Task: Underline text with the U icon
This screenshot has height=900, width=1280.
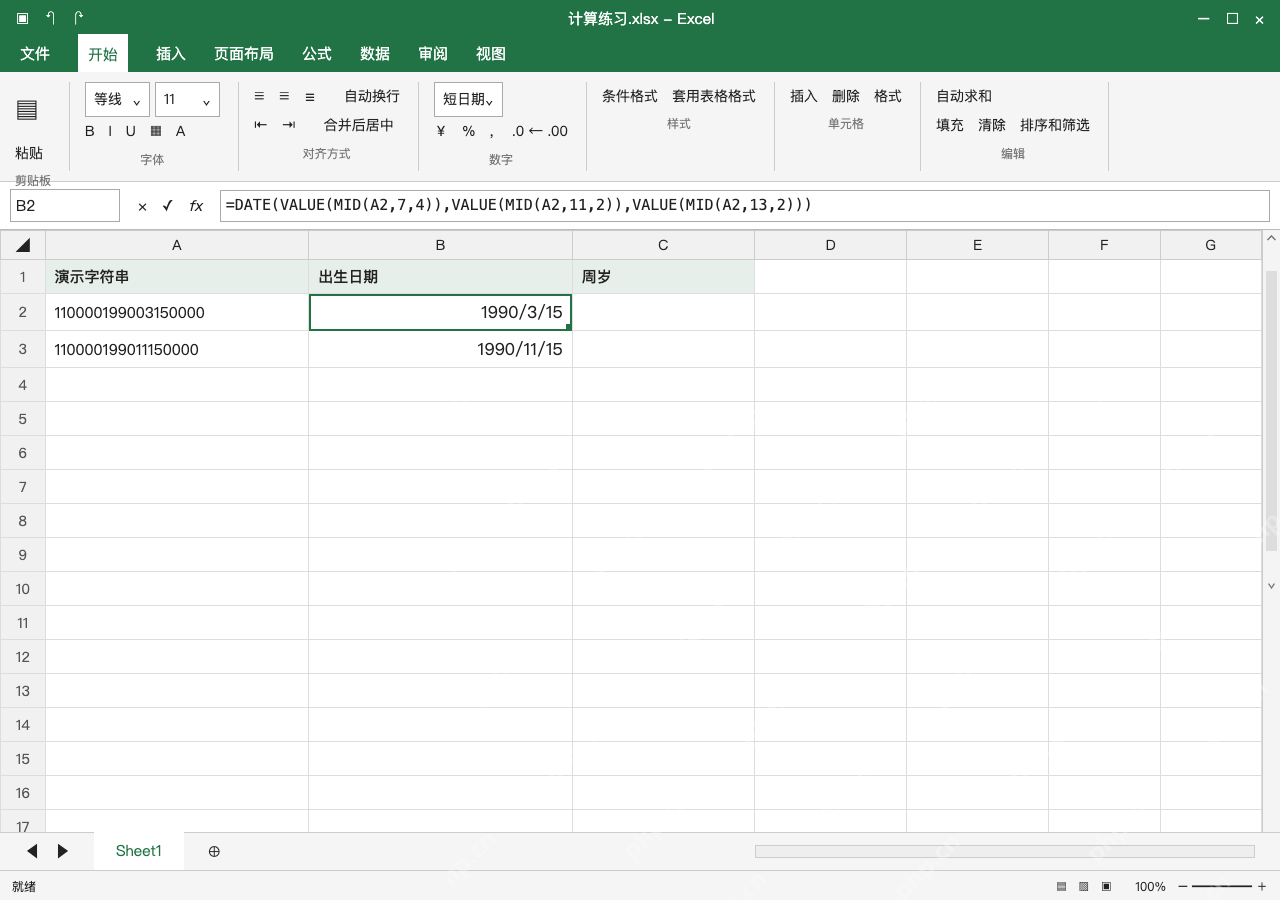Action: 130,131
